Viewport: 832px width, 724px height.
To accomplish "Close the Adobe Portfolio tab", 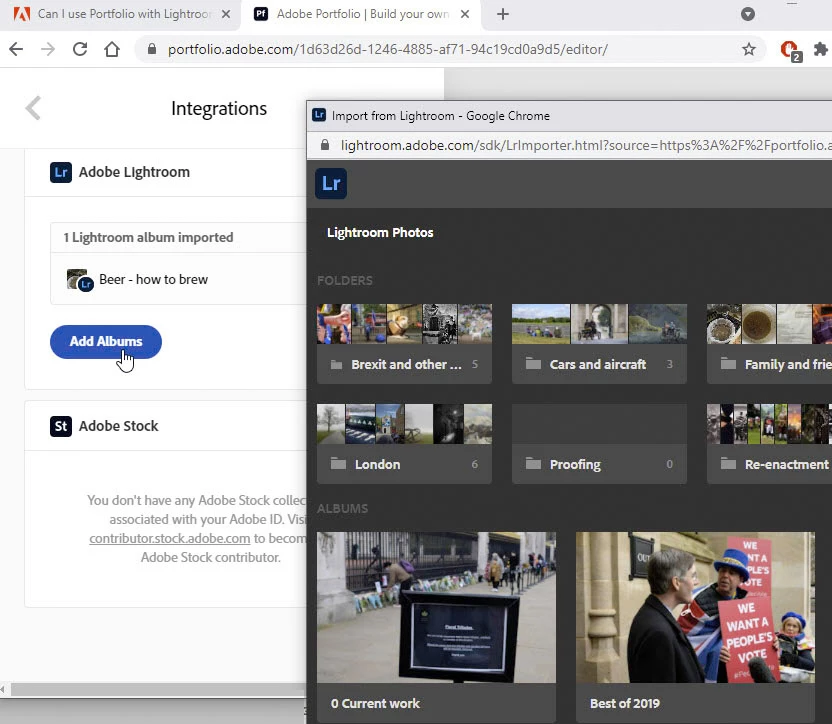I will 465,14.
